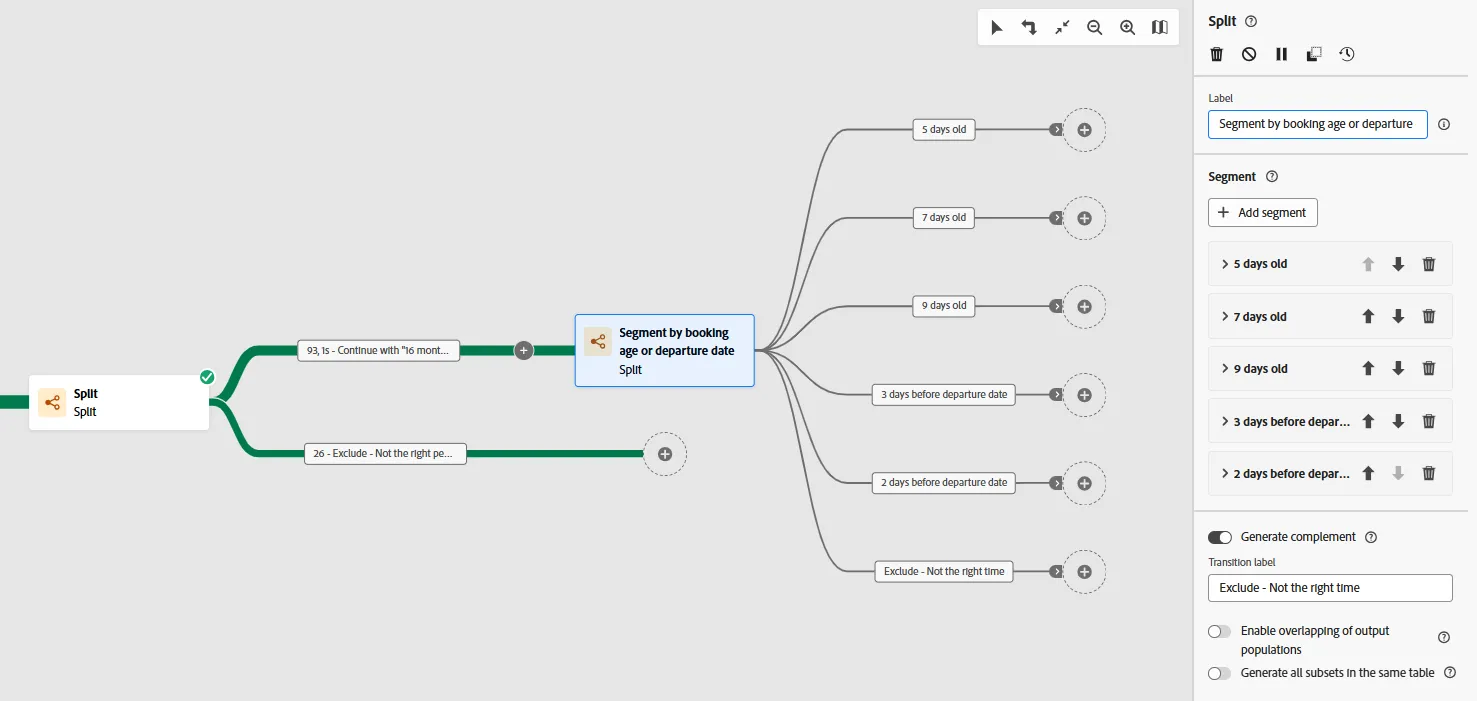1477x701 pixels.
Task: Enable overlapping of output populations
Action: [1220, 631]
